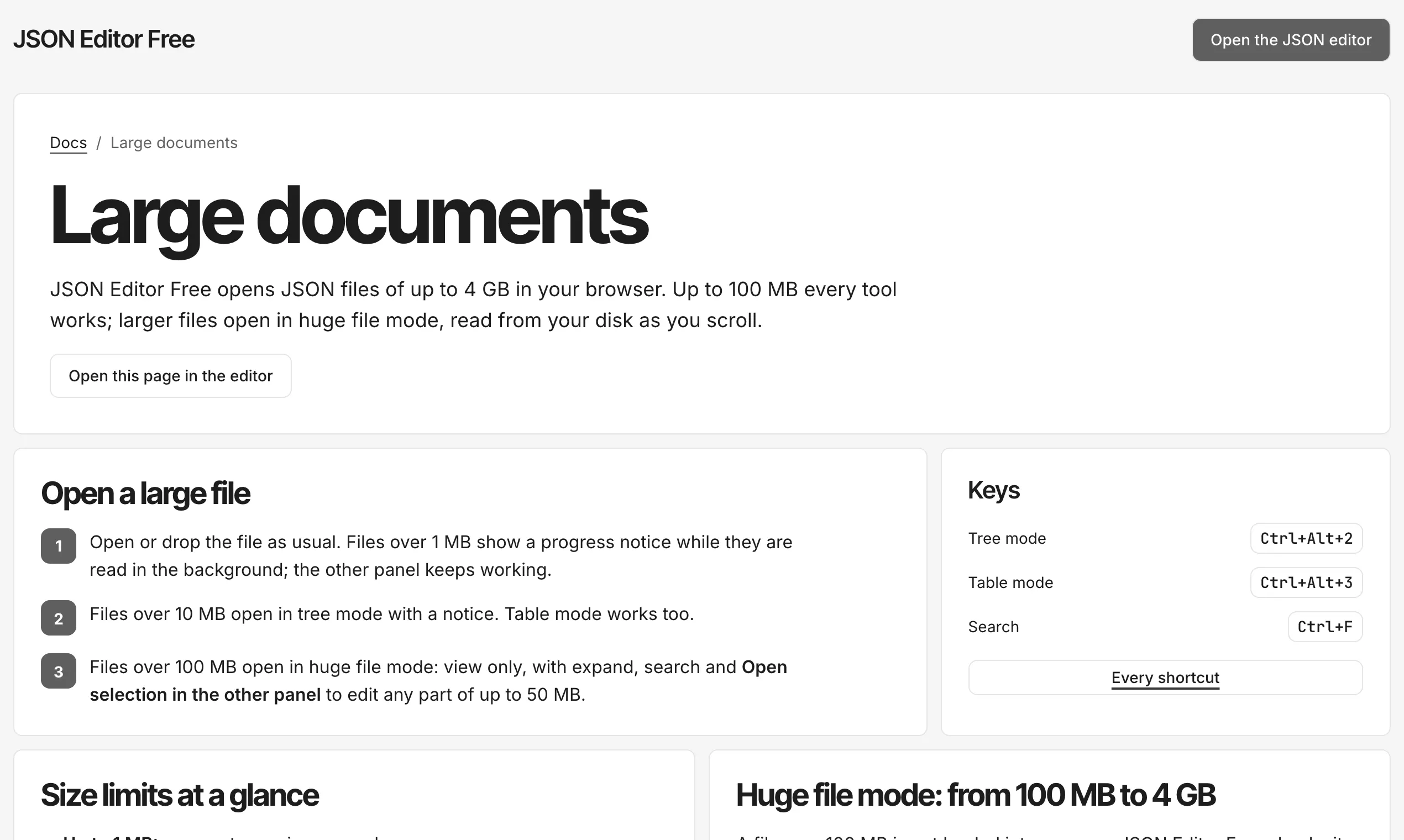Screen dimensions: 1404x840
Task: Click the Open a large file heading
Action: click(x=145, y=494)
